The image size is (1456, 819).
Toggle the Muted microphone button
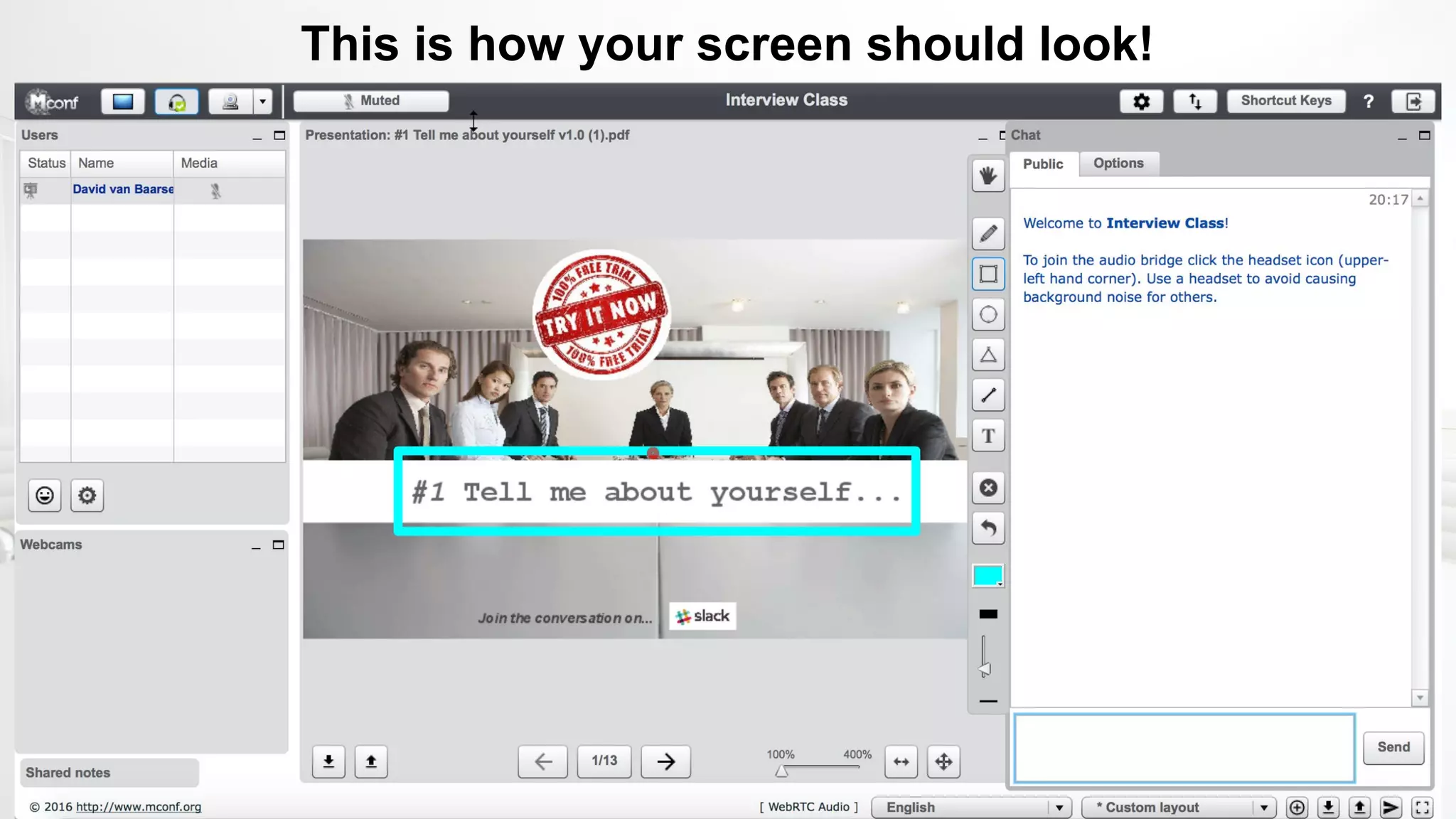[x=371, y=101]
